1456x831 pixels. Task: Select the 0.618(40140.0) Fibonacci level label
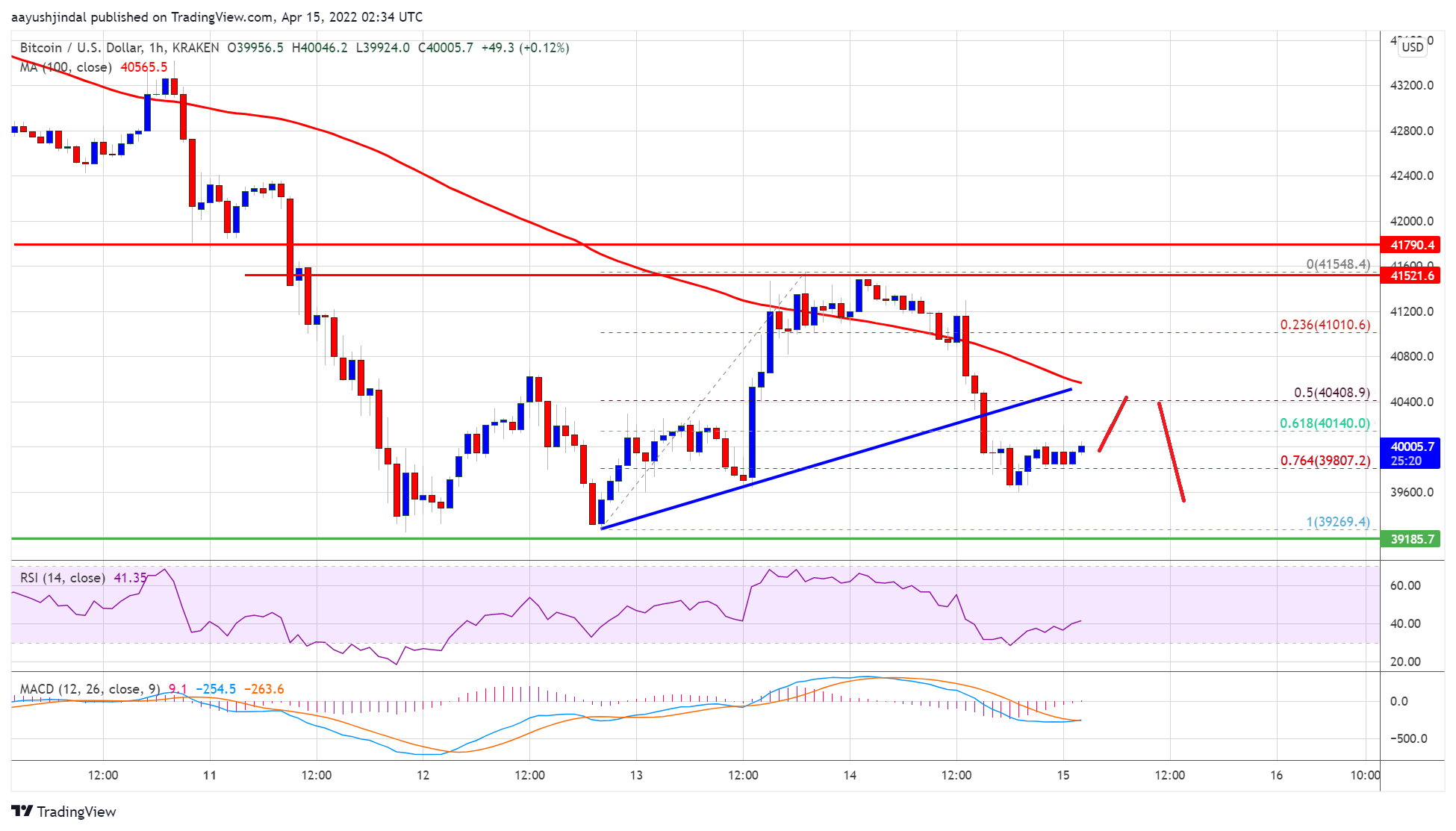point(1325,423)
